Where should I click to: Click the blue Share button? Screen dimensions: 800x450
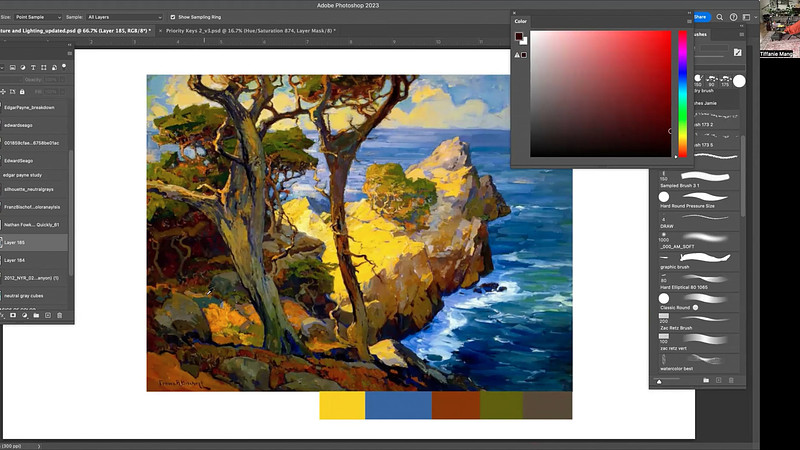[702, 17]
